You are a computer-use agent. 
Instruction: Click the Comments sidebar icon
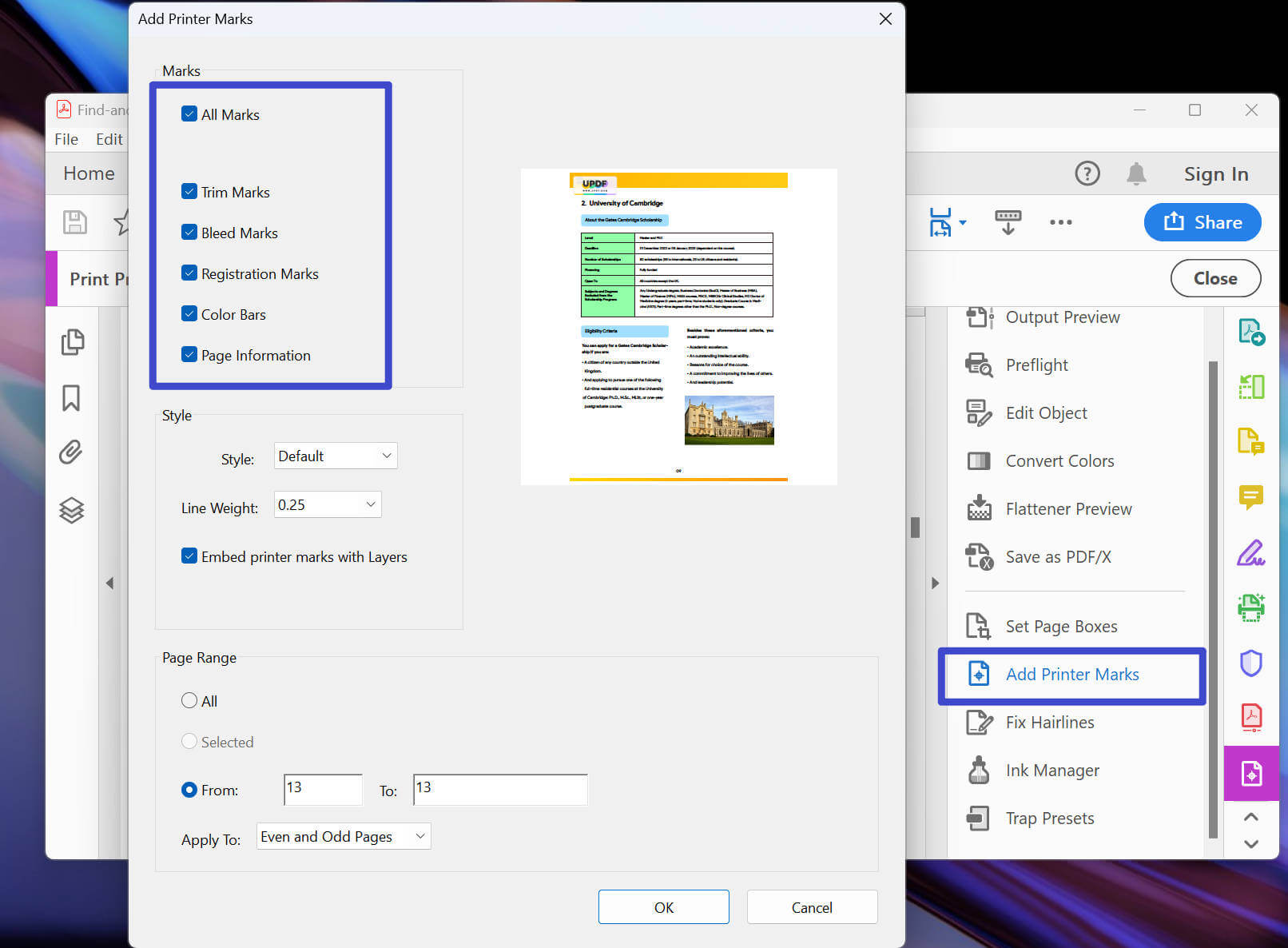tap(1251, 498)
